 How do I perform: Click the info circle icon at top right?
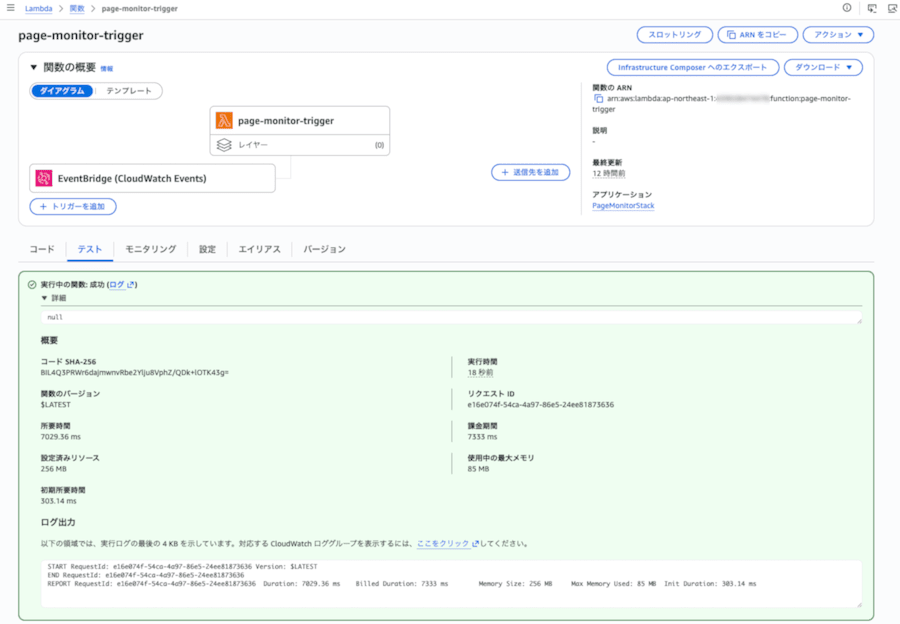847,8
